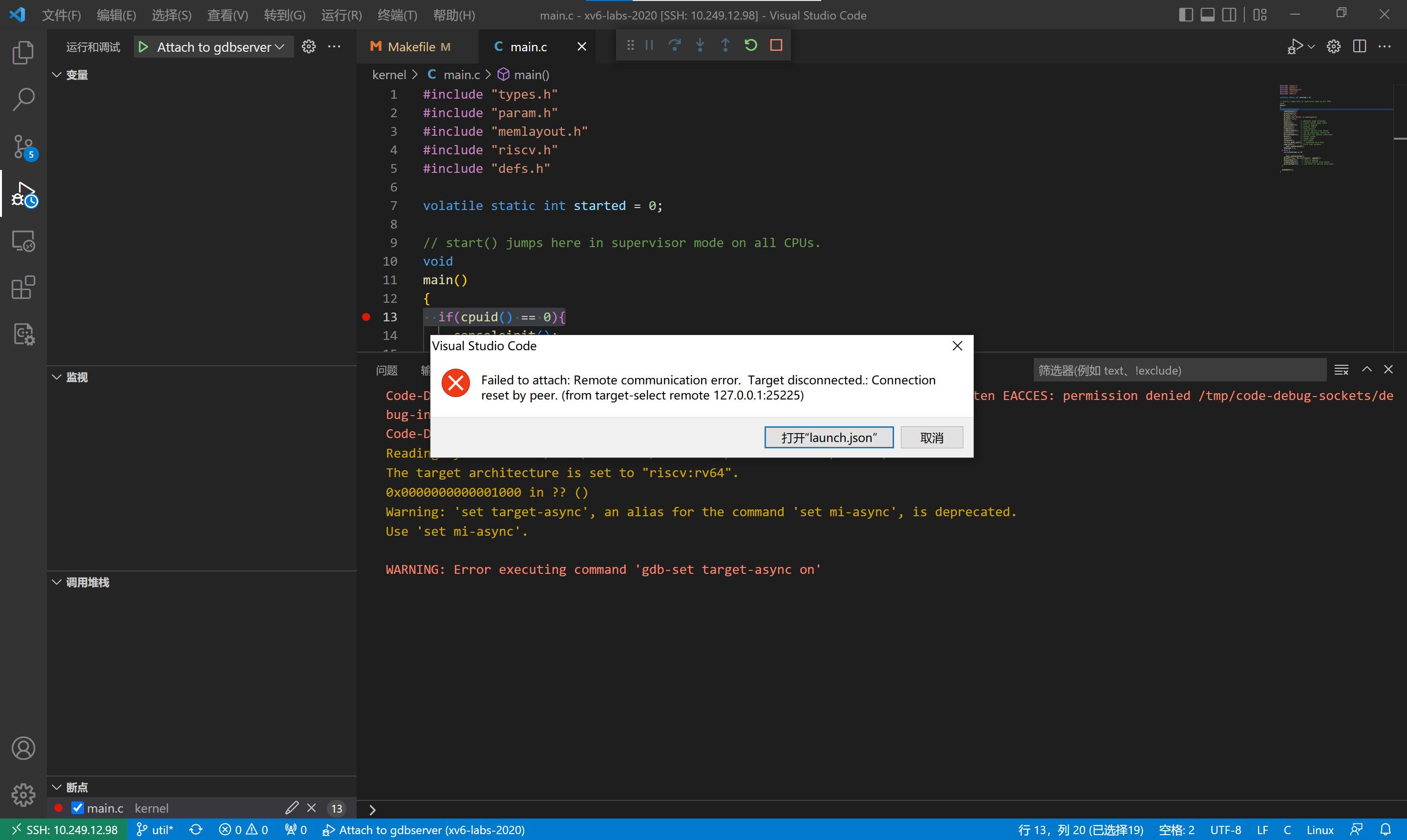Switch to the Makefile tab
The height and width of the screenshot is (840, 1407).
pyautogui.click(x=417, y=46)
